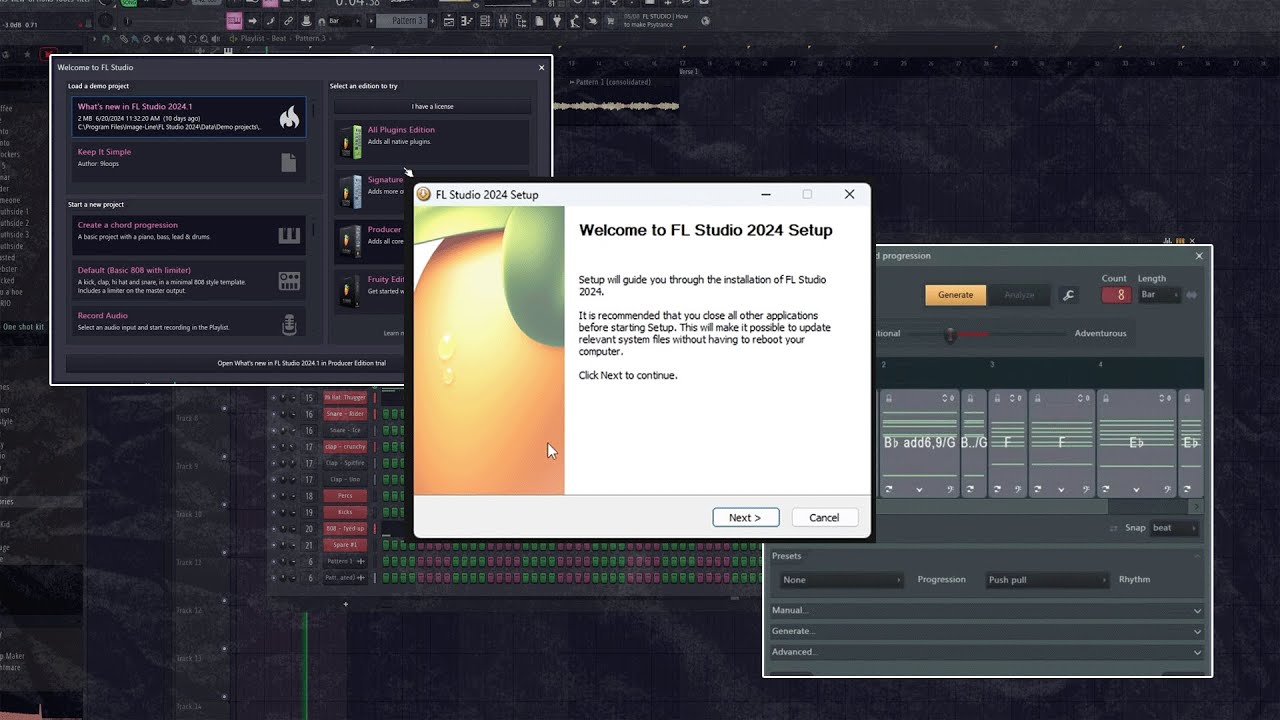Select the Fruity Edition box icon

(349, 290)
